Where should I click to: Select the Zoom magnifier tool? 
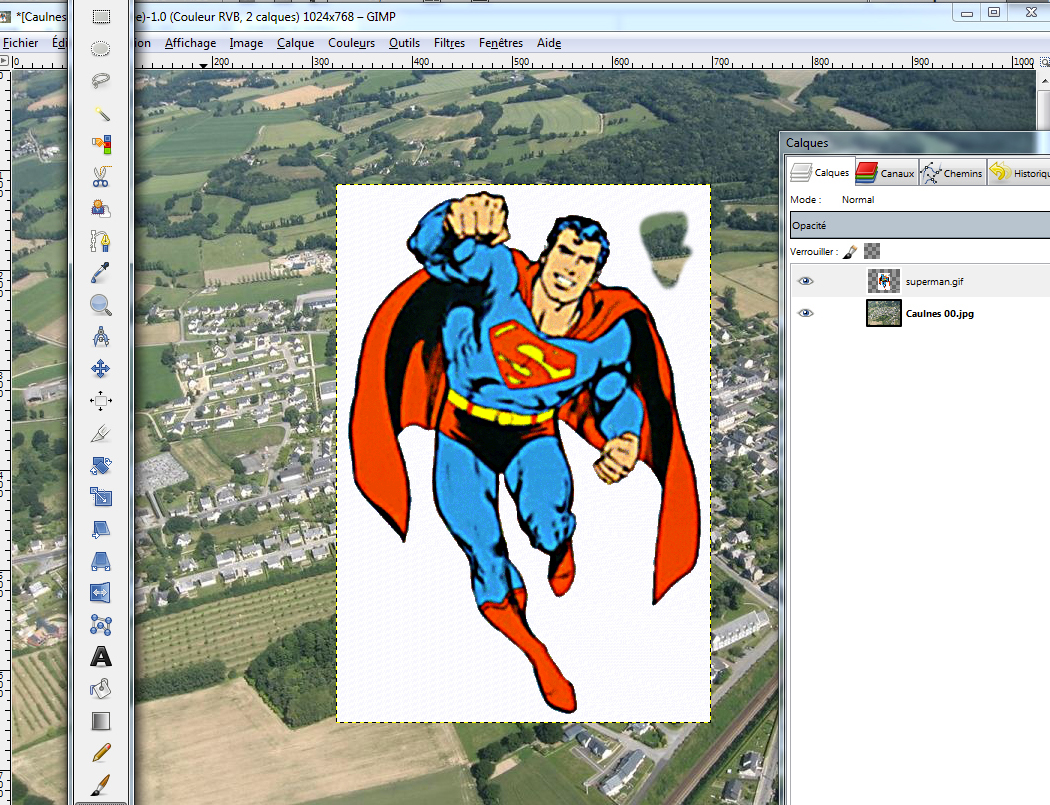[x=101, y=305]
